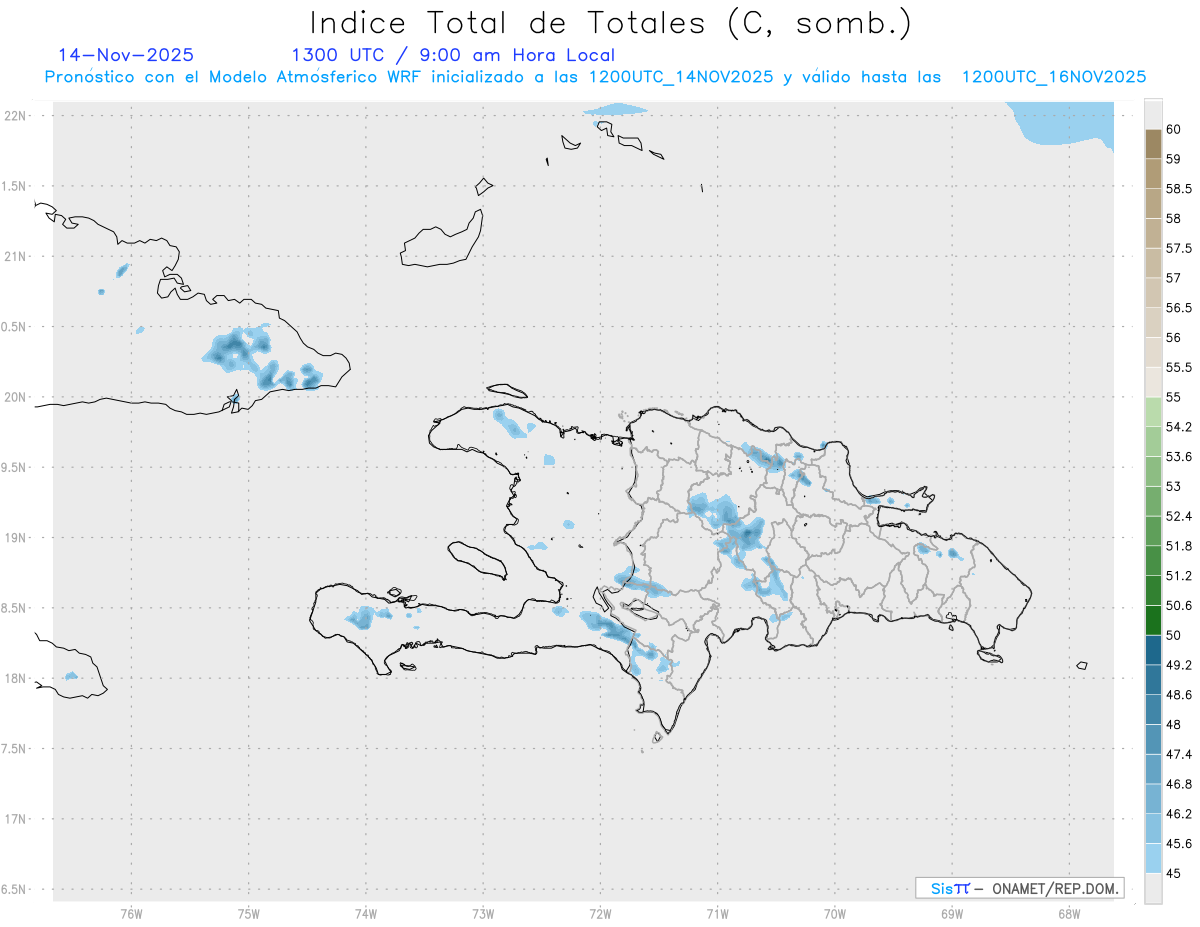Screen dimensions: 1200x927
Task: Click the legend value "60"
Action: coord(1173,129)
